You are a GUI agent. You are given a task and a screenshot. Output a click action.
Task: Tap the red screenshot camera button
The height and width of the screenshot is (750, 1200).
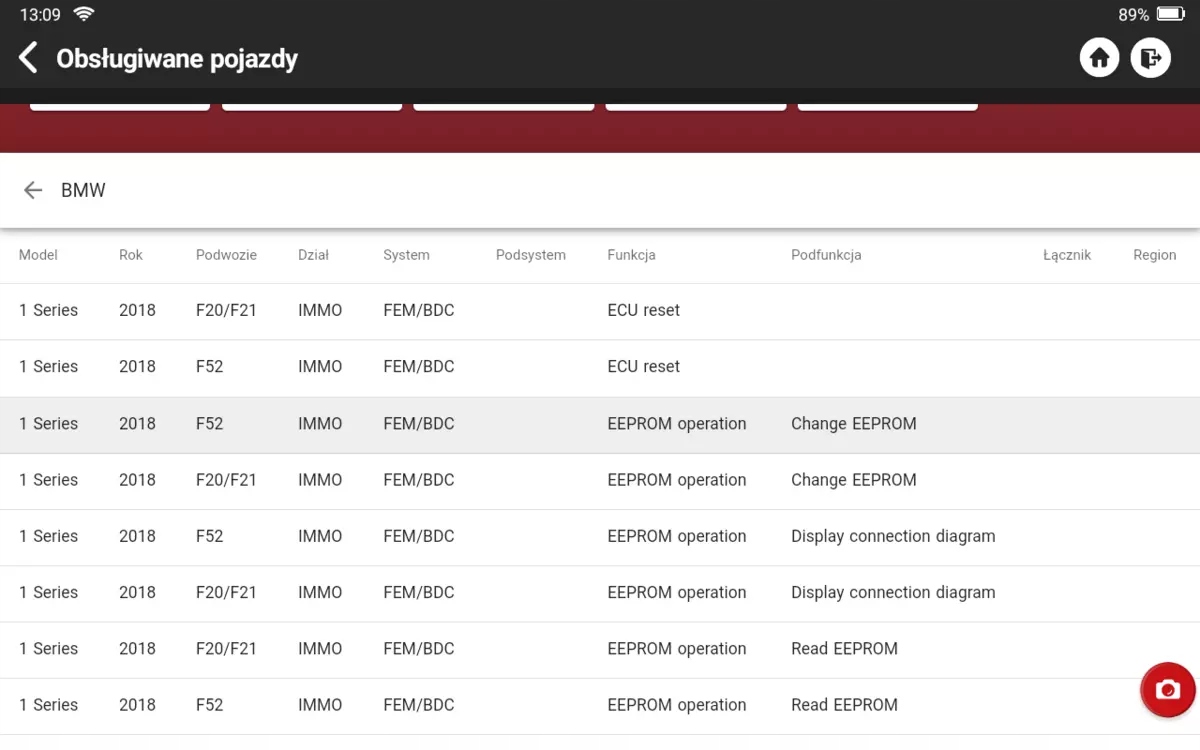coord(1167,690)
